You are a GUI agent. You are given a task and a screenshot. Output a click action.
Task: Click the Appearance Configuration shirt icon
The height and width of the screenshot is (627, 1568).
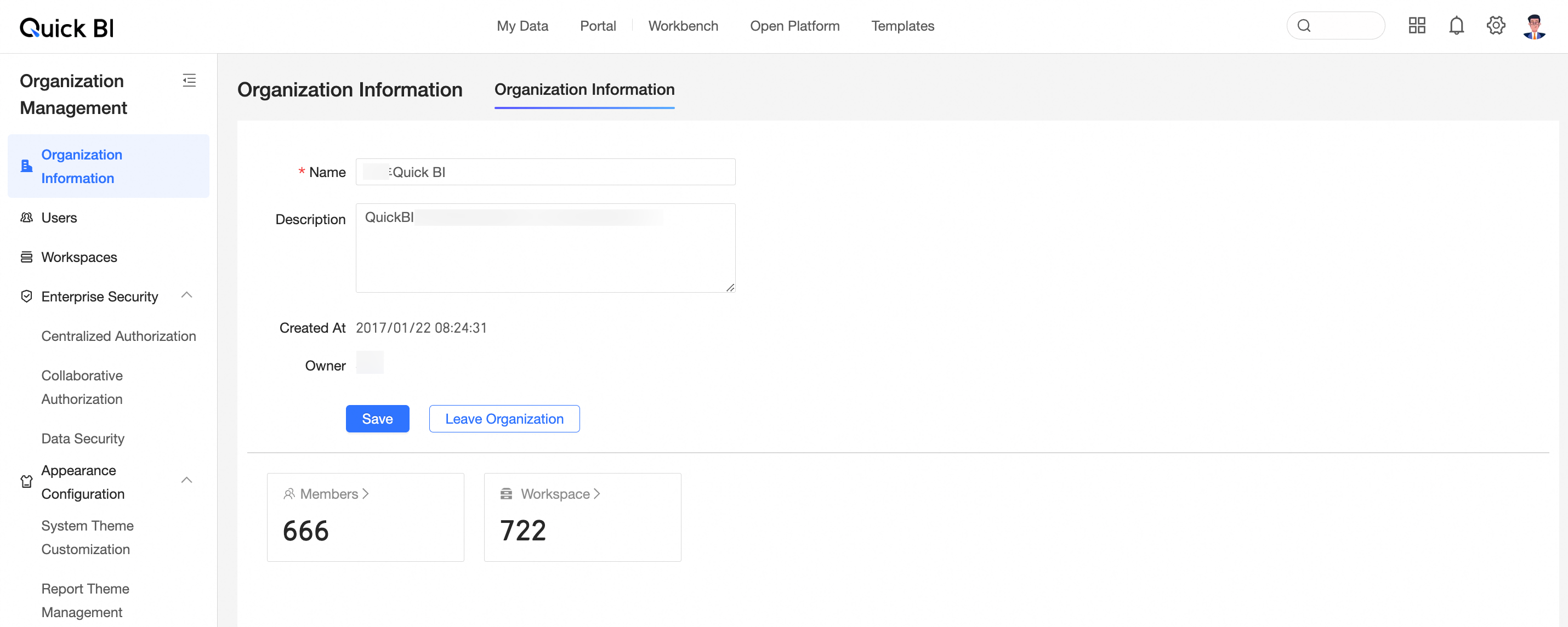pyautogui.click(x=26, y=482)
